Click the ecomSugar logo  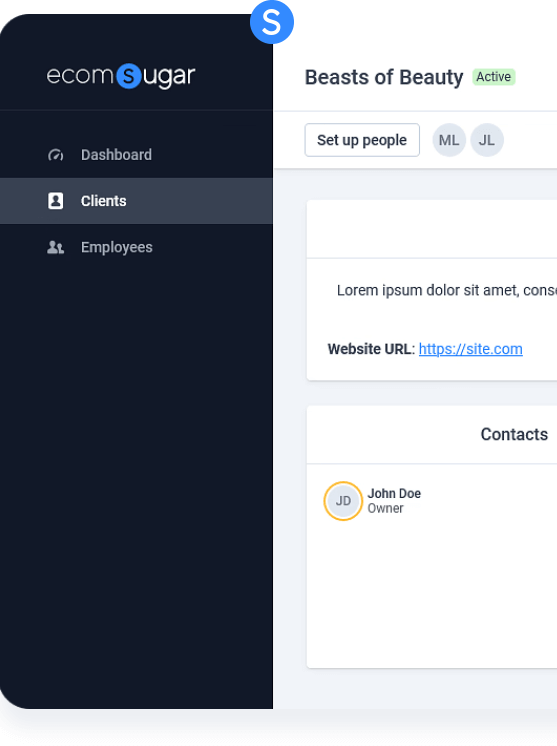point(121,76)
